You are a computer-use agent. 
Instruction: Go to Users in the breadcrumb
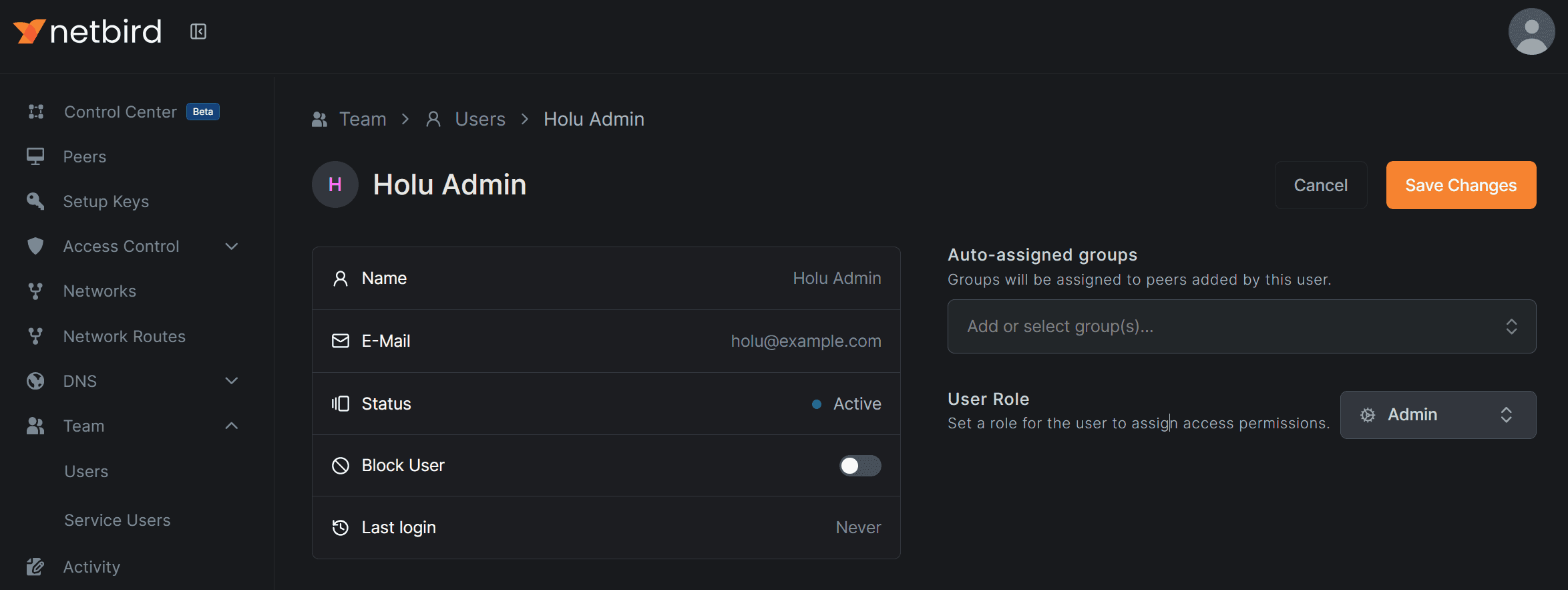coord(479,119)
